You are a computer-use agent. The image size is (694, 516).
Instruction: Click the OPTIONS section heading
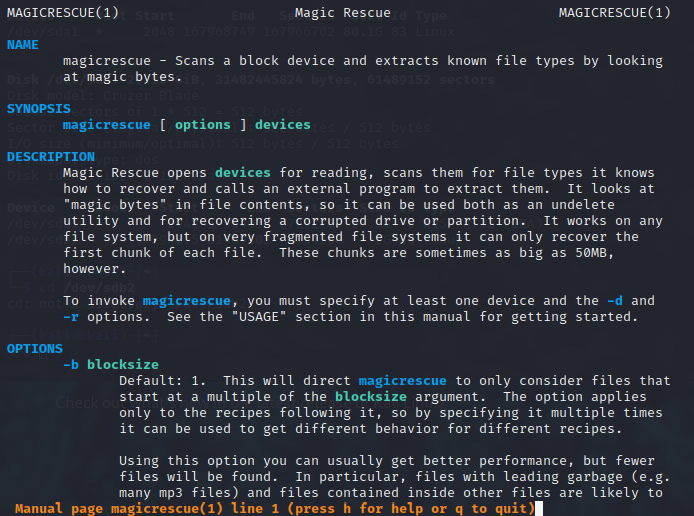click(x=35, y=349)
